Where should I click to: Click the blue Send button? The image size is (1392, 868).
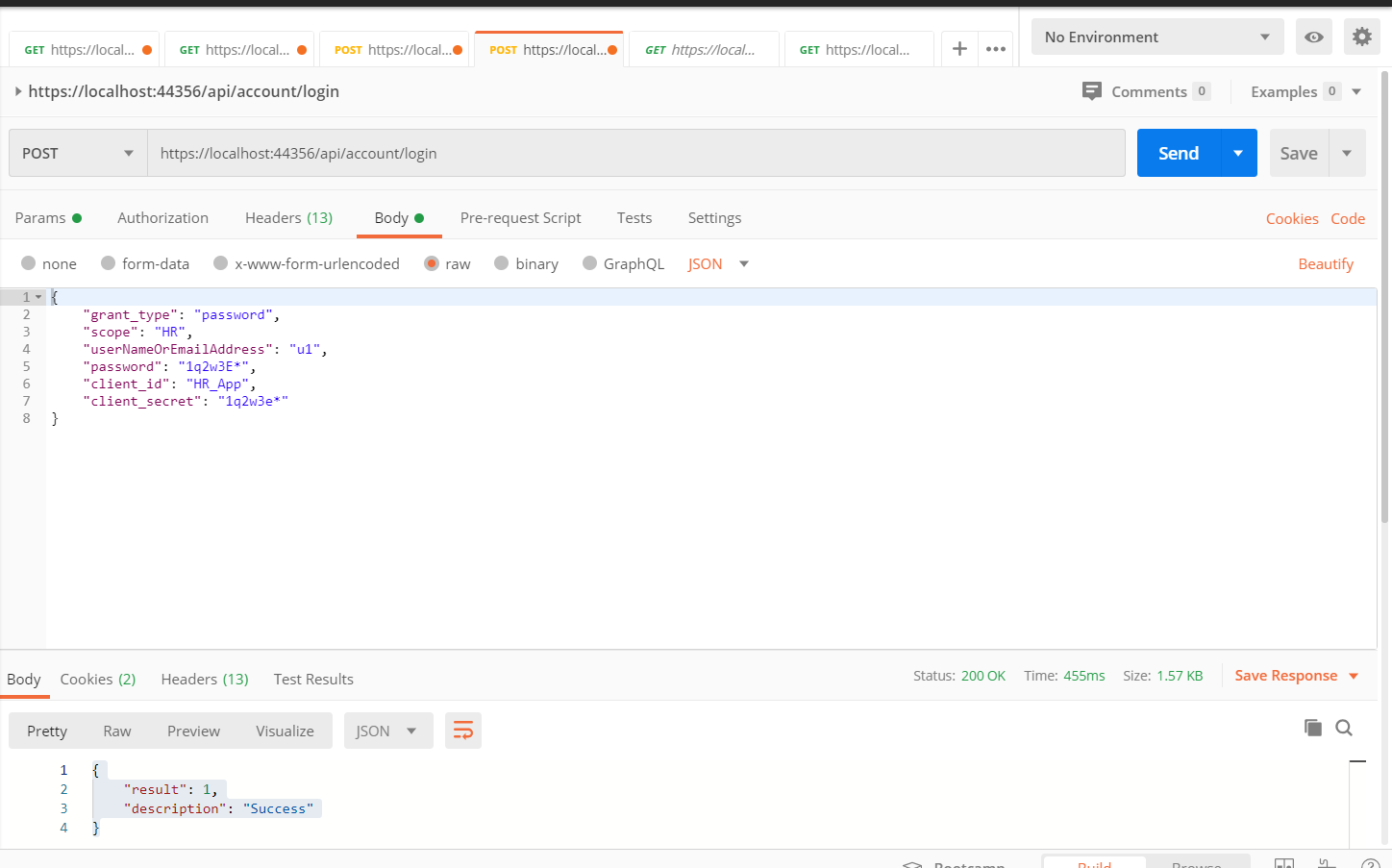point(1178,154)
